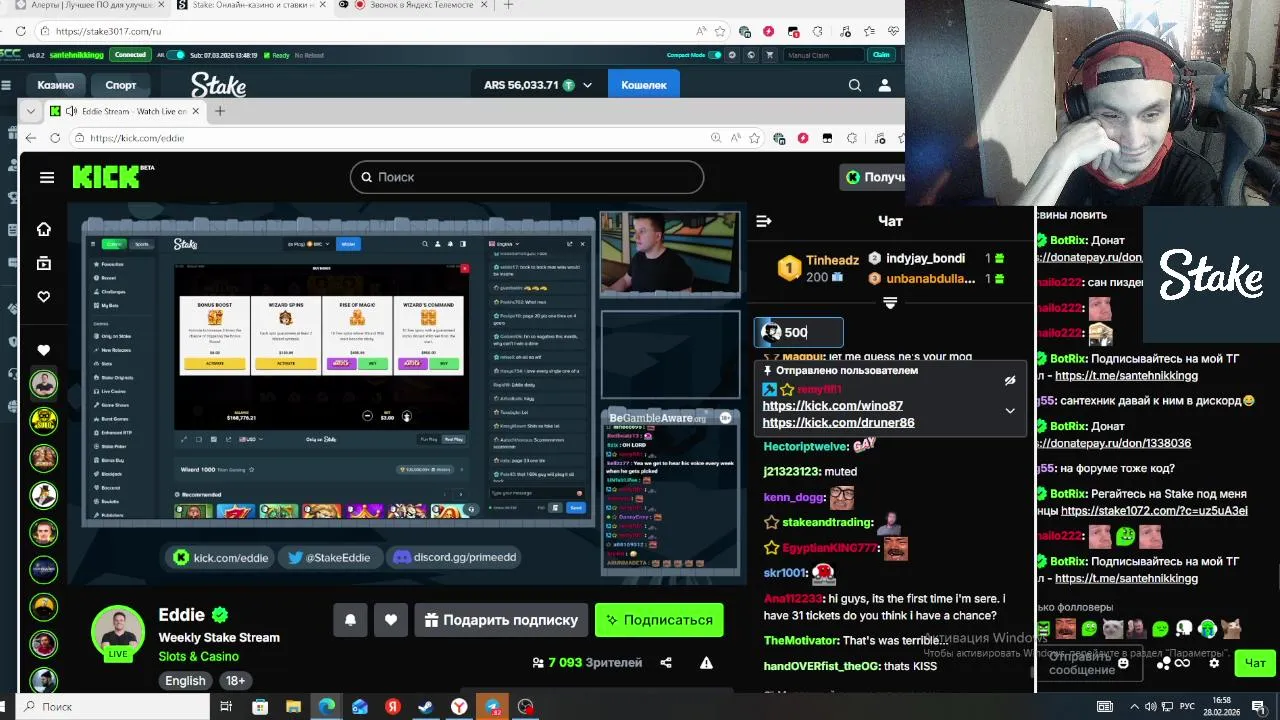This screenshot has width=1280, height=720.
Task: Open Telegram from the taskbar
Action: [x=492, y=707]
